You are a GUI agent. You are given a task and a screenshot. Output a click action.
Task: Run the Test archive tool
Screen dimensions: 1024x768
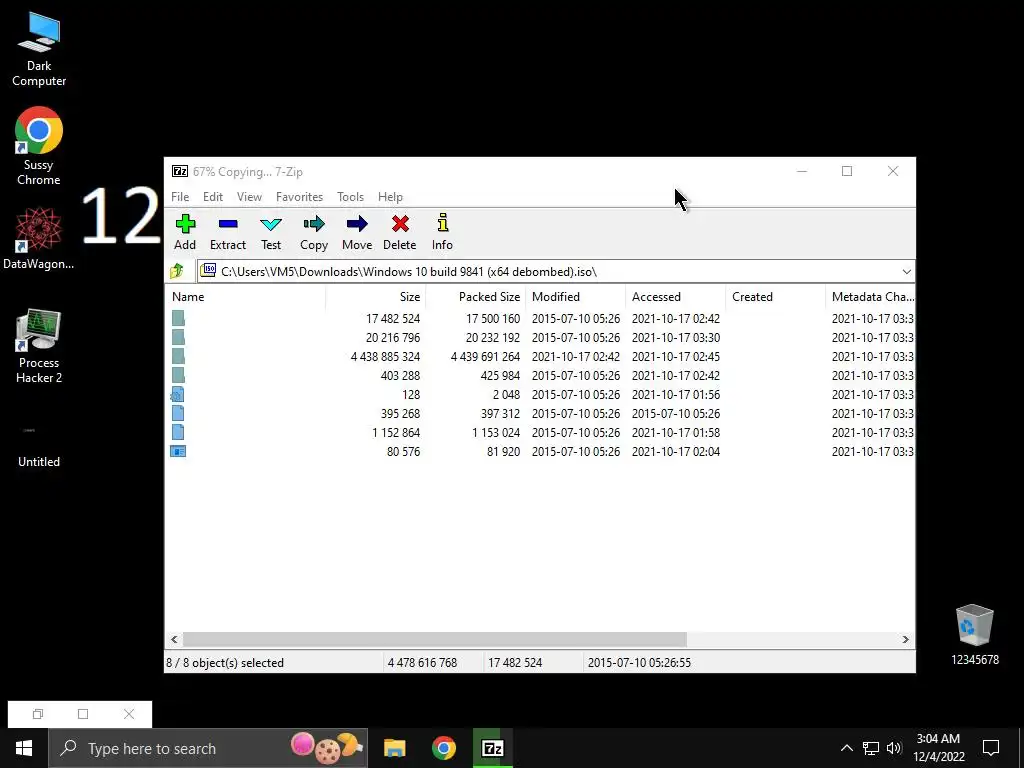click(270, 232)
